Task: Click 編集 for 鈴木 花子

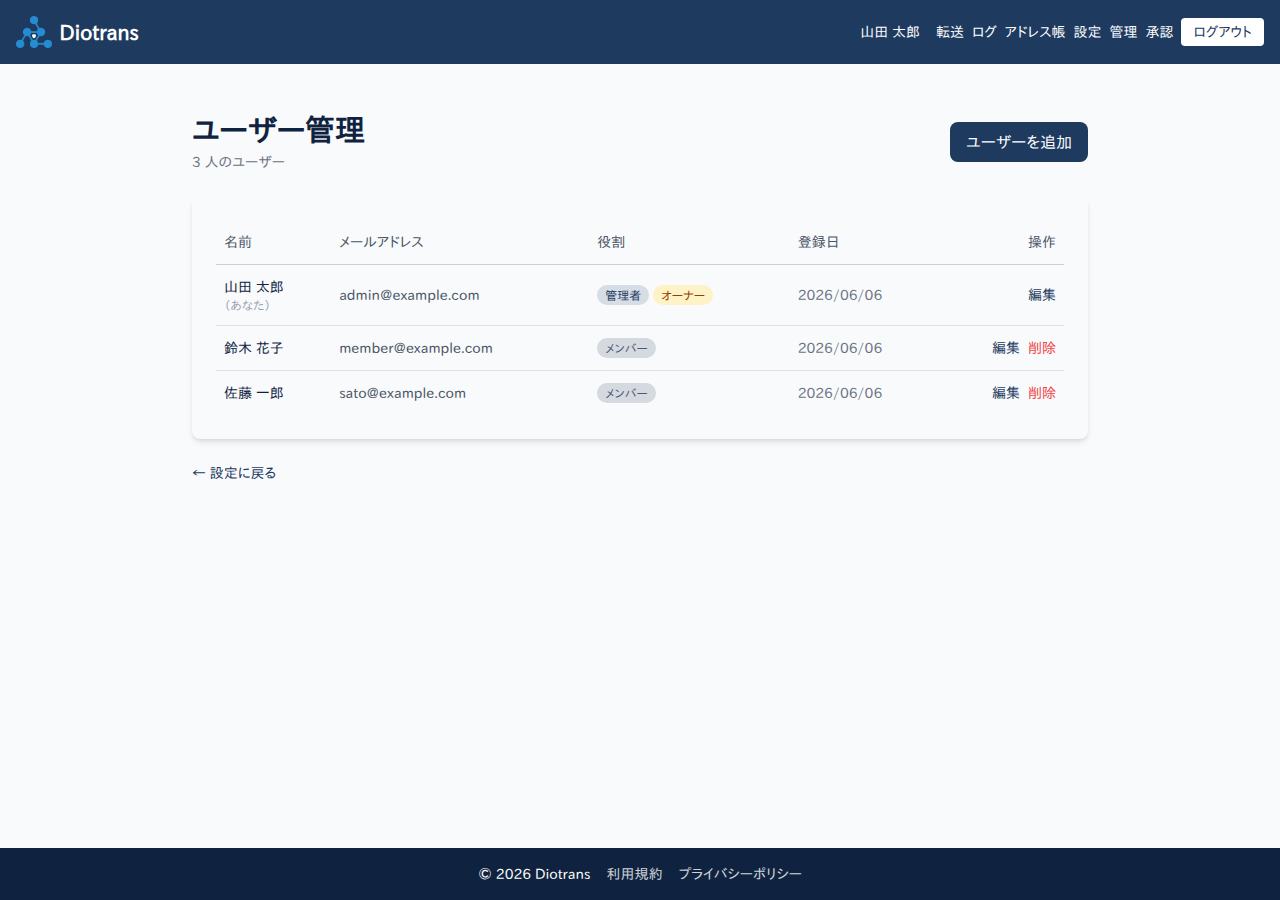Action: point(1006,348)
